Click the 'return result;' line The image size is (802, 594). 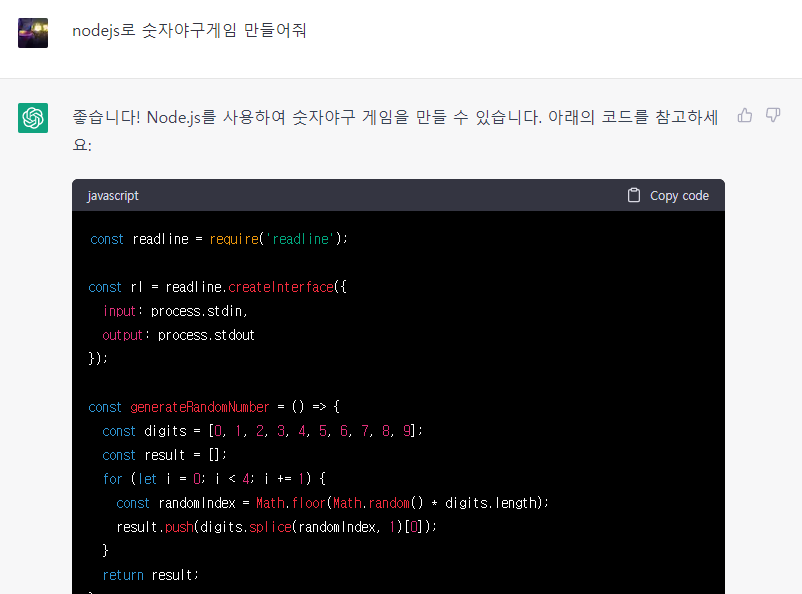tap(150, 575)
